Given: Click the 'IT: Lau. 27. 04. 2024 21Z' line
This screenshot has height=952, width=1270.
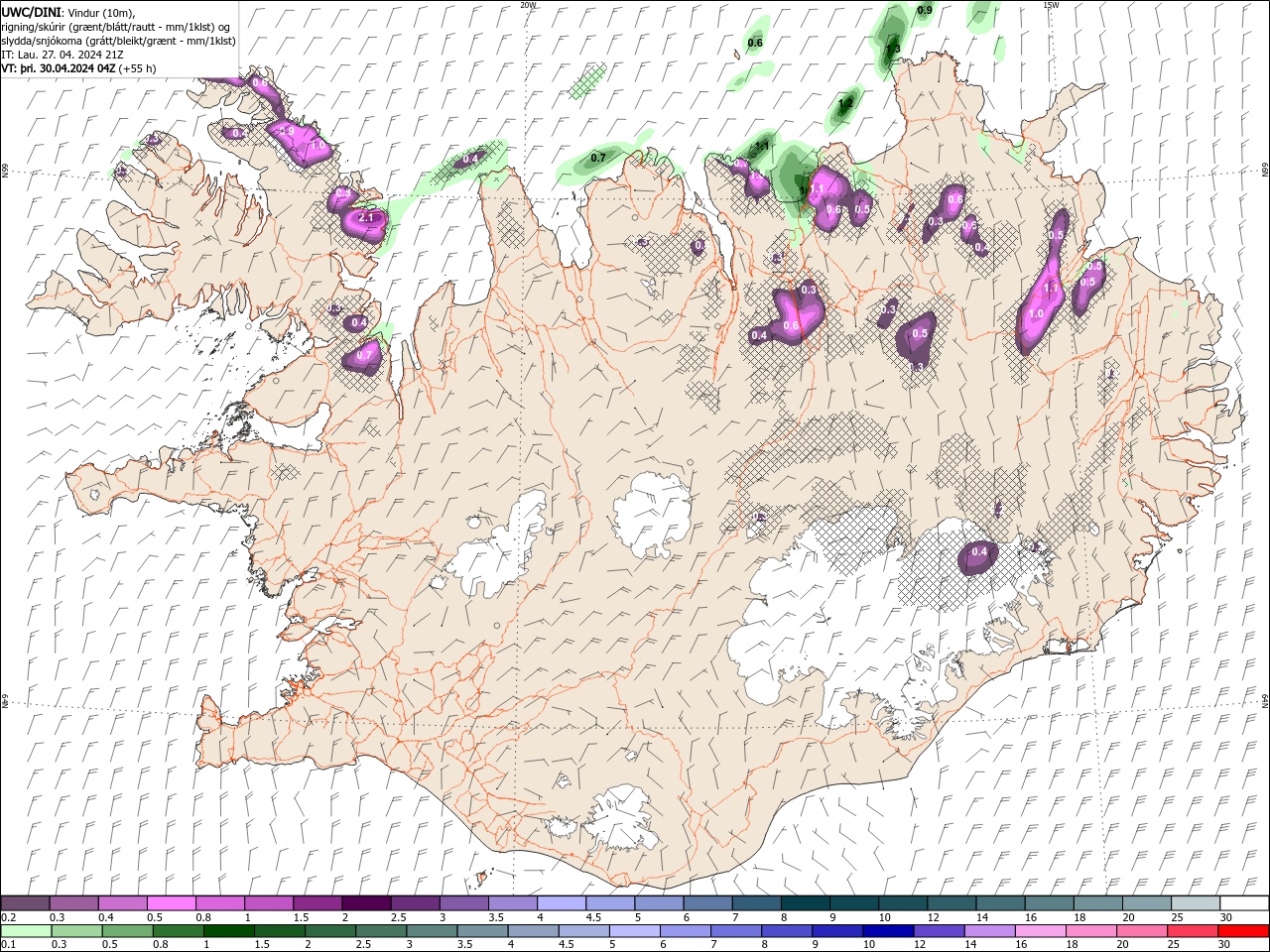Looking at the screenshot, I should (62, 55).
